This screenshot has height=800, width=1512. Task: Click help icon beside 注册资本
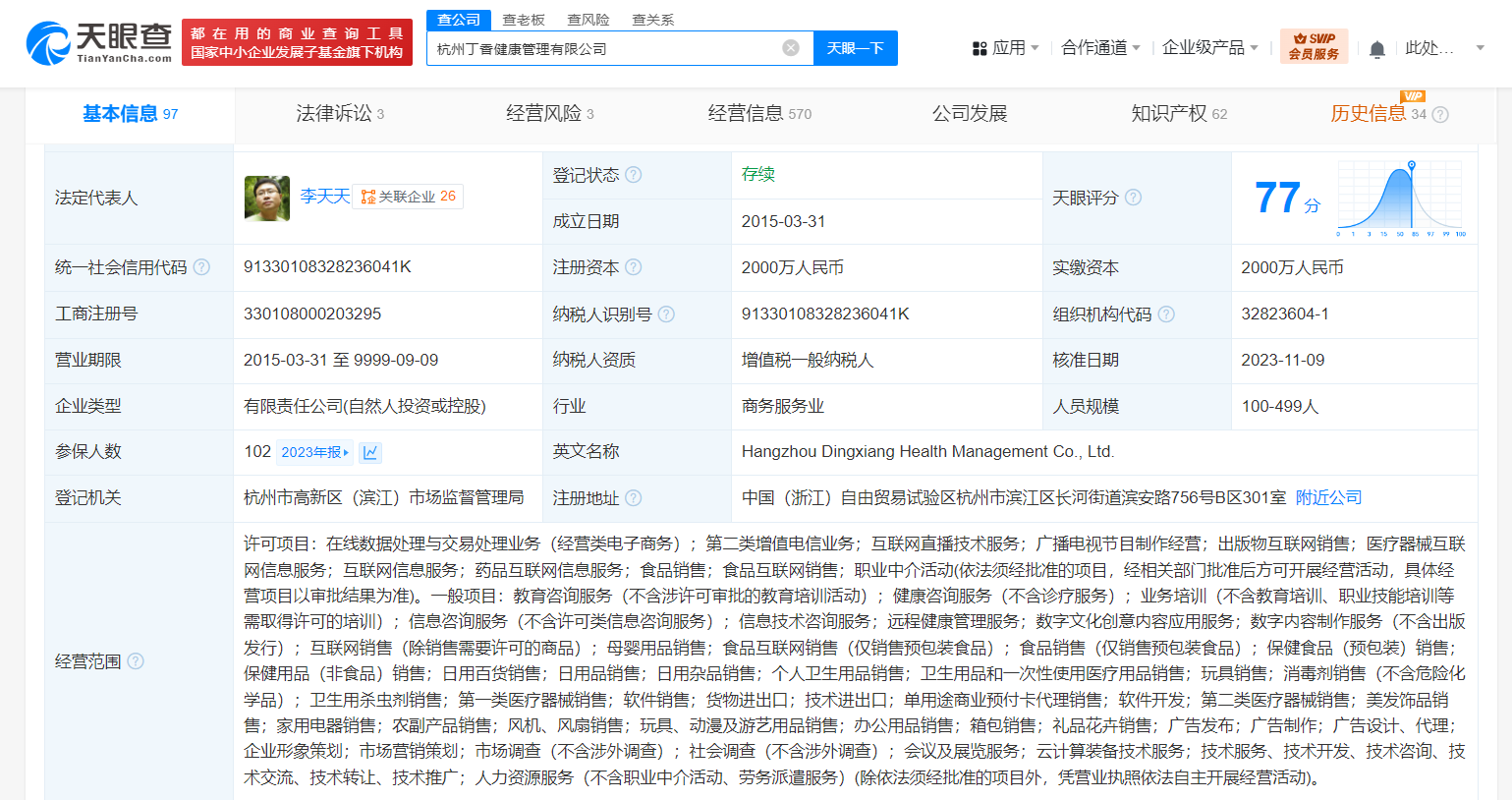pos(634,267)
